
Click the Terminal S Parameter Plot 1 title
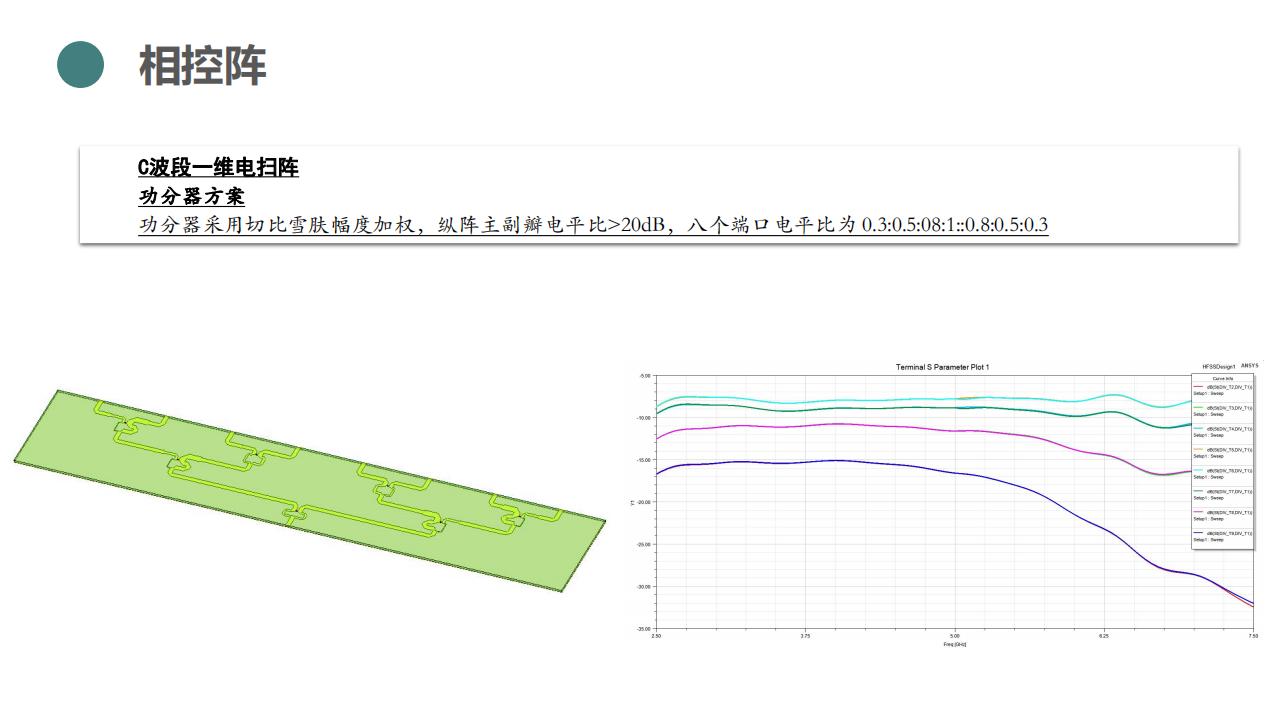pyautogui.click(x=942, y=367)
